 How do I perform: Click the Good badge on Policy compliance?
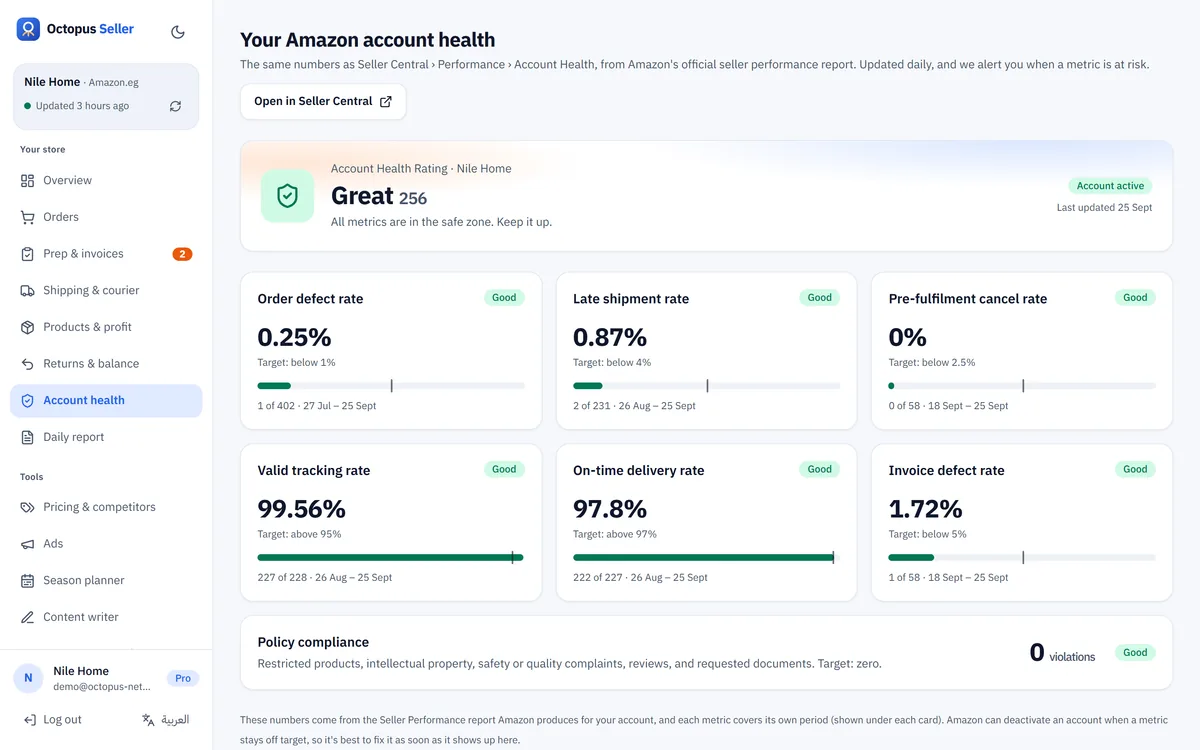coord(1135,652)
